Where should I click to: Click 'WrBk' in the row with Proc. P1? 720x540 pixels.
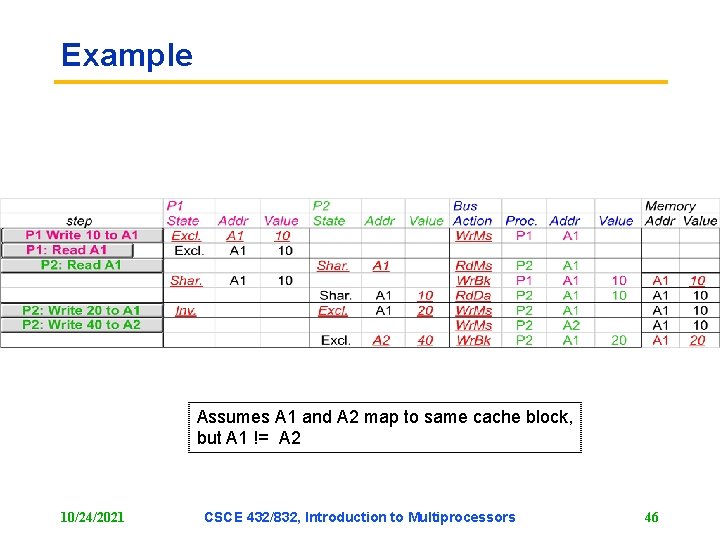[x=473, y=281]
